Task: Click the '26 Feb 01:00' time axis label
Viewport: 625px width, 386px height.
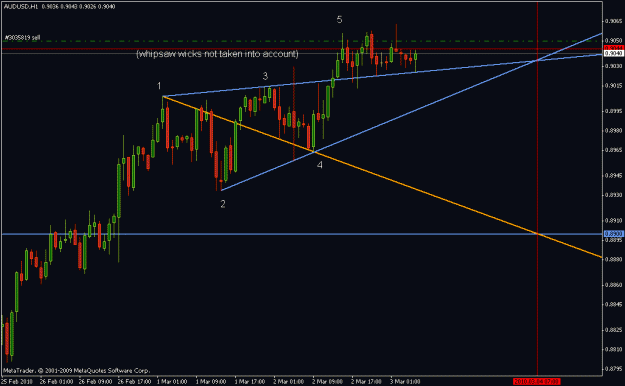Action: pos(57,382)
